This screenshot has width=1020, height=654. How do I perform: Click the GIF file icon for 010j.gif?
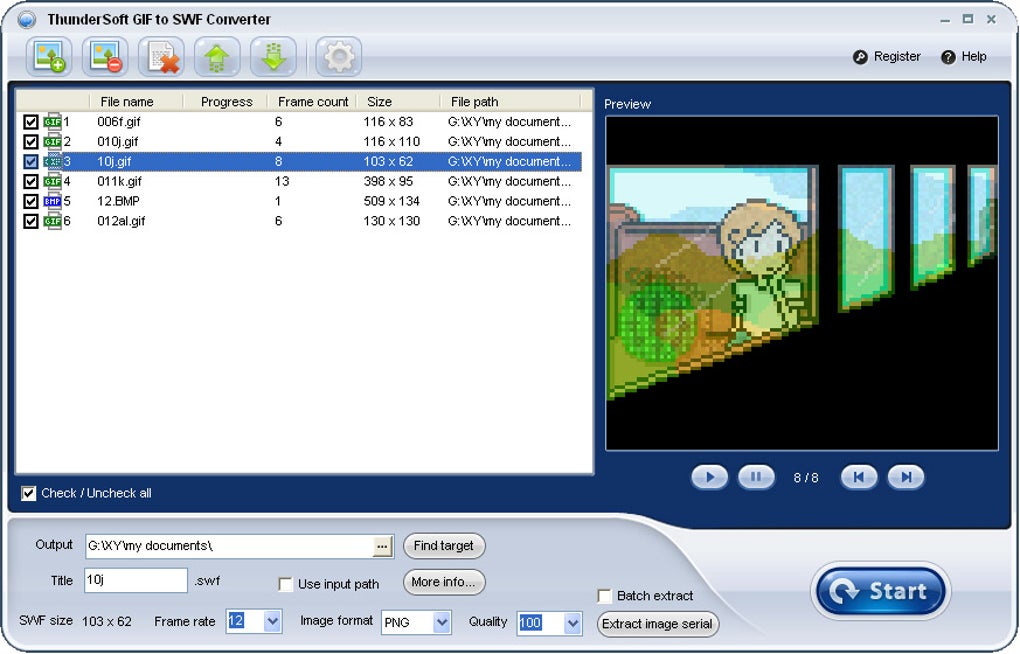pos(52,141)
